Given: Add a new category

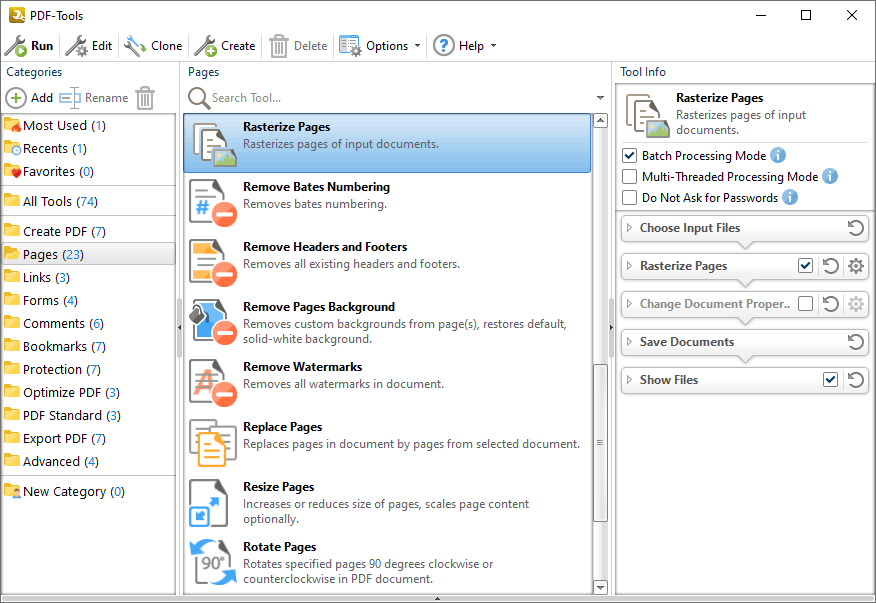Looking at the screenshot, I should coord(29,98).
